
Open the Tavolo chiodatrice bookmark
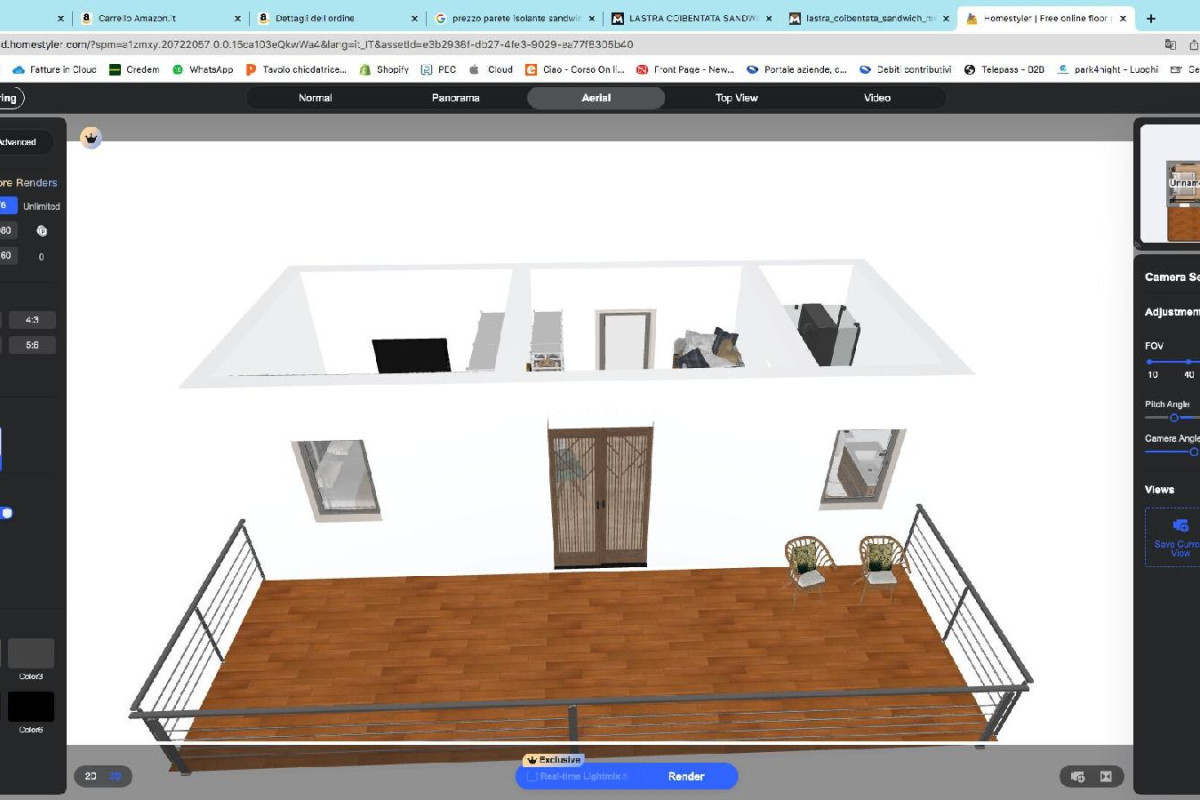(296, 70)
